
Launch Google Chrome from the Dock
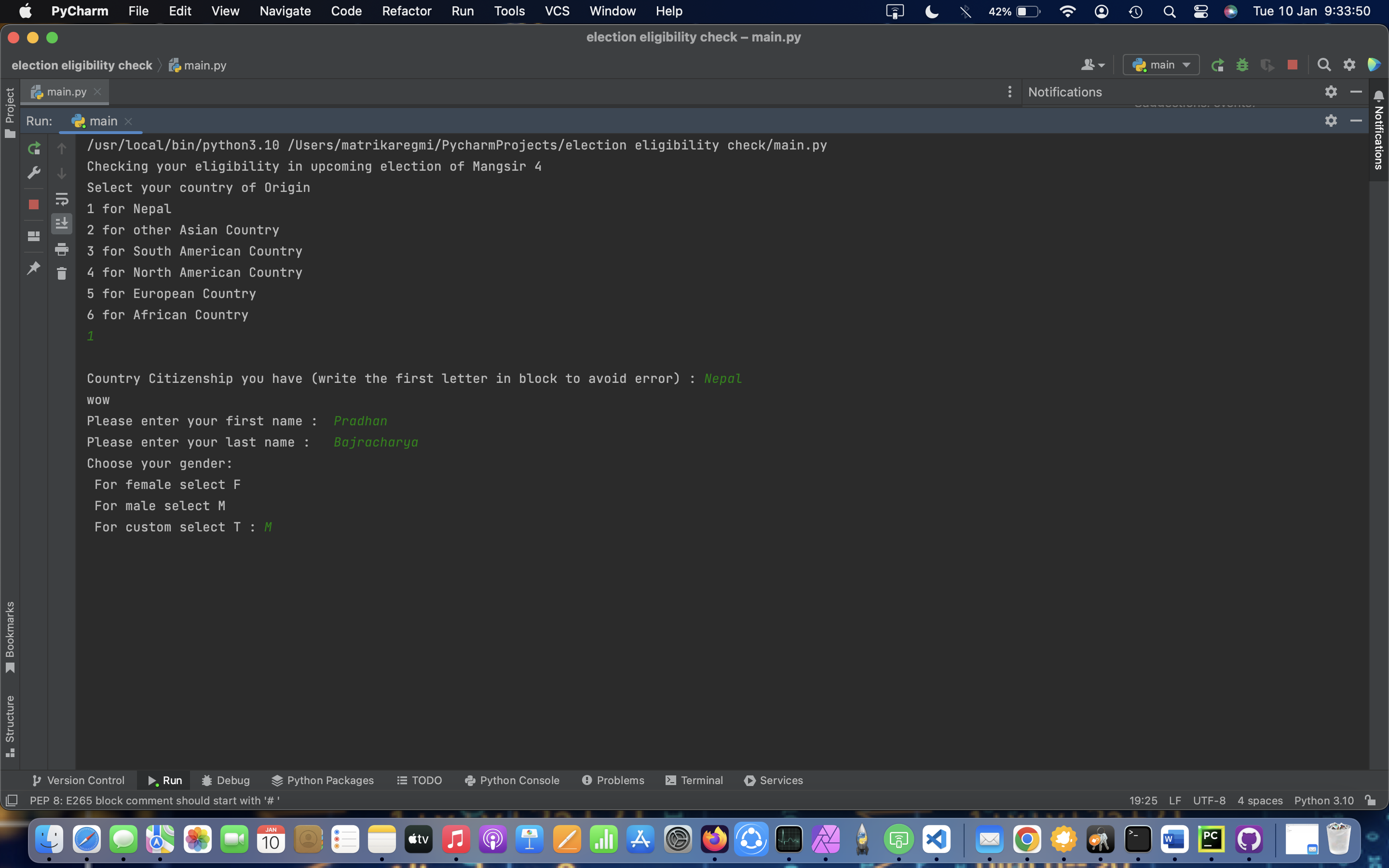1027,840
